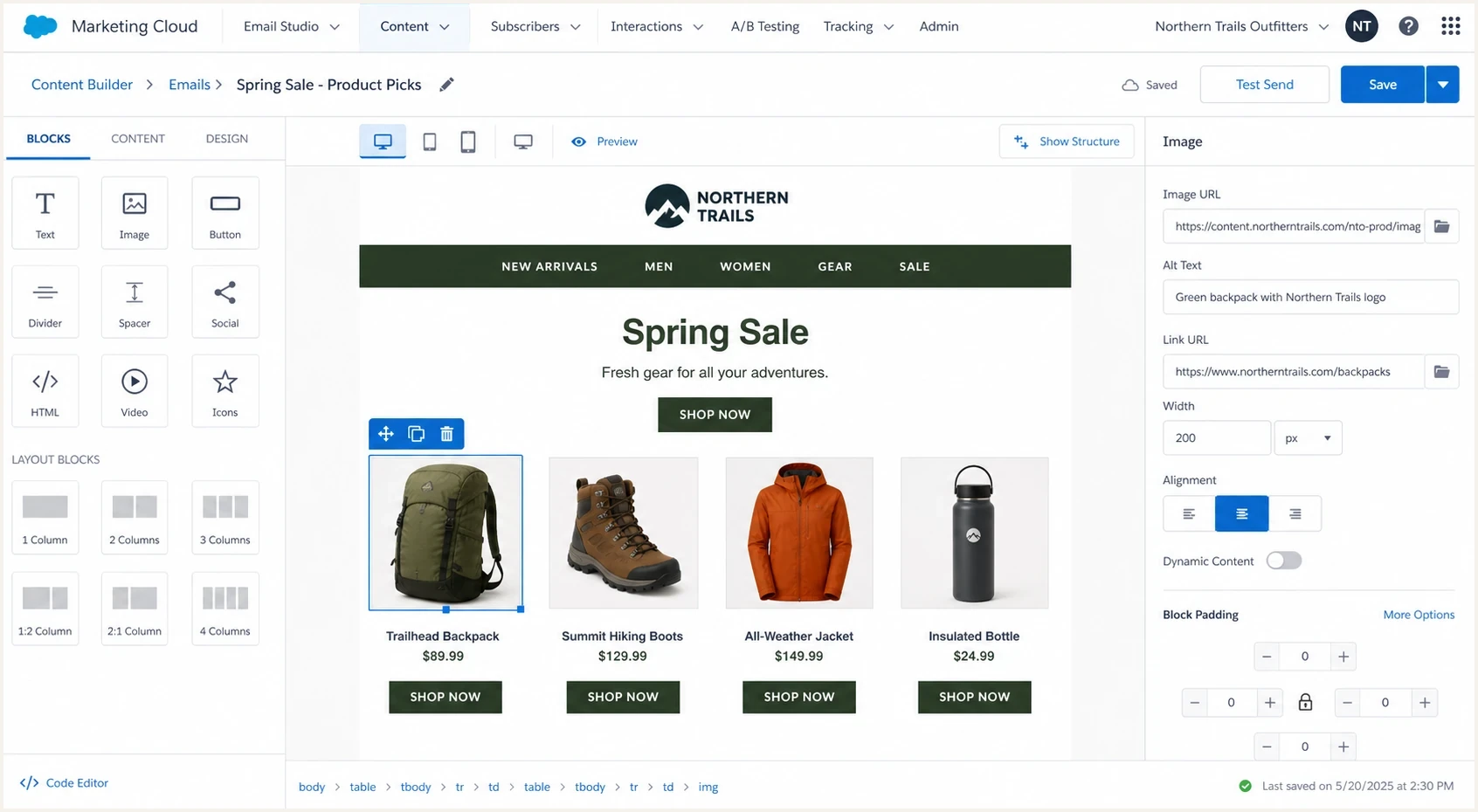Switch to mobile phone preview mode
Image resolution: width=1478 pixels, height=812 pixels.
(x=468, y=141)
